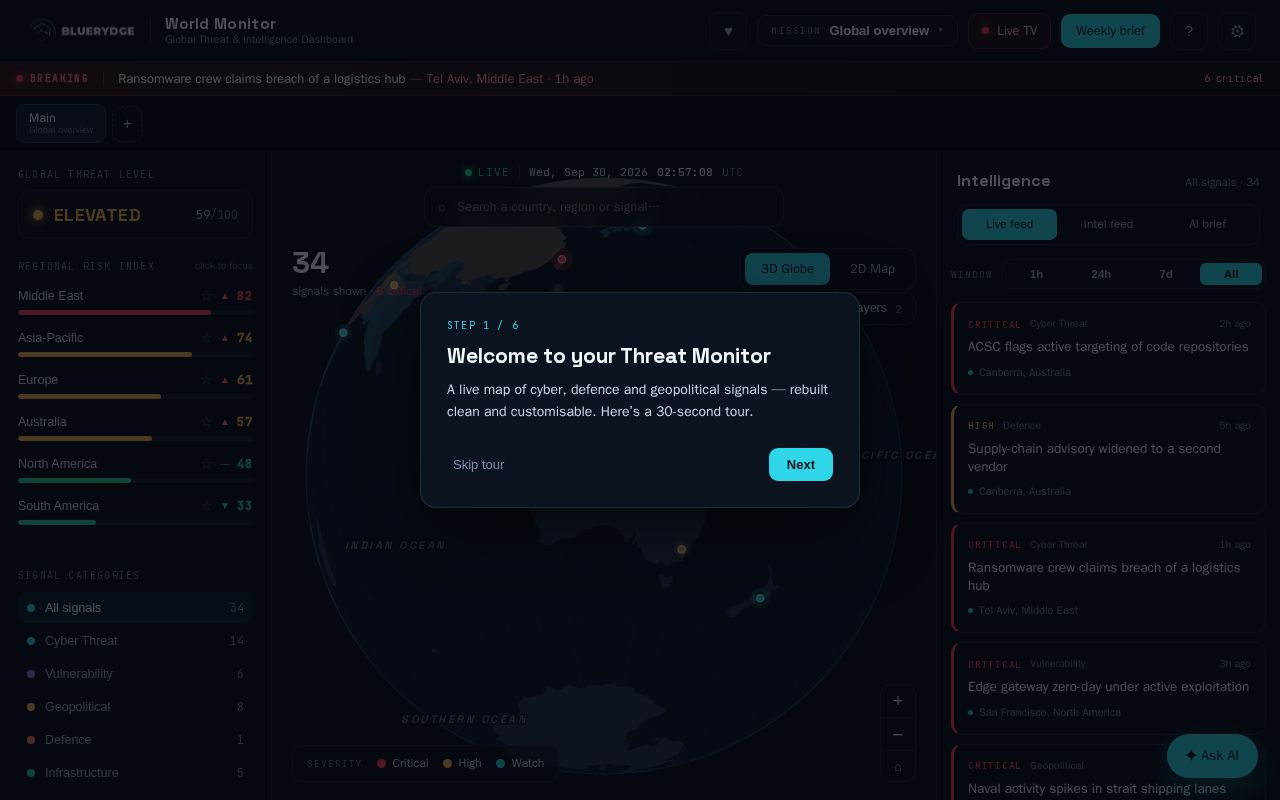Viewport: 1280px width, 800px height.
Task: Open the help question mark icon
Action: tap(1189, 31)
